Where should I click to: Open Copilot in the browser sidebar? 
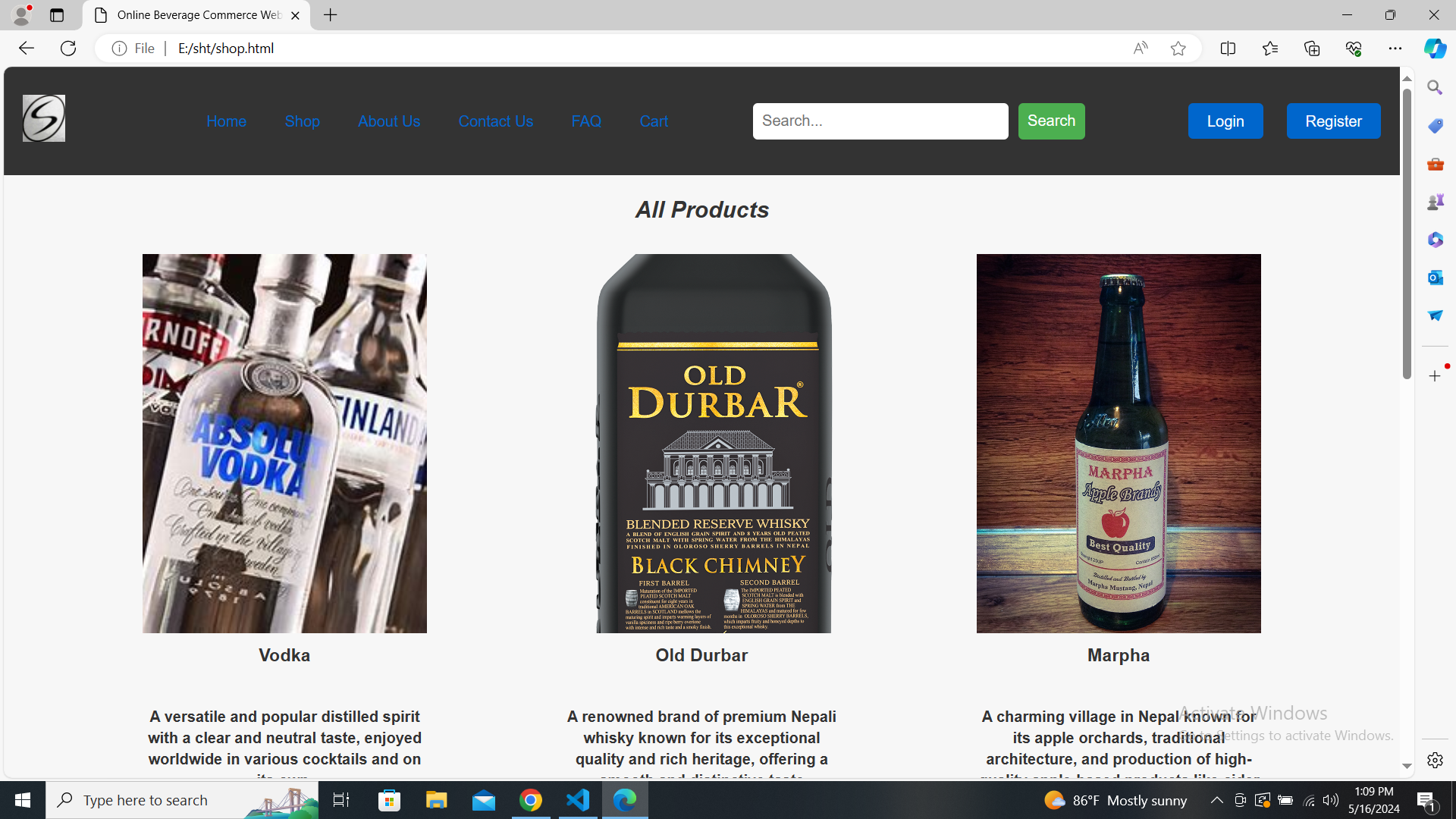[x=1434, y=48]
